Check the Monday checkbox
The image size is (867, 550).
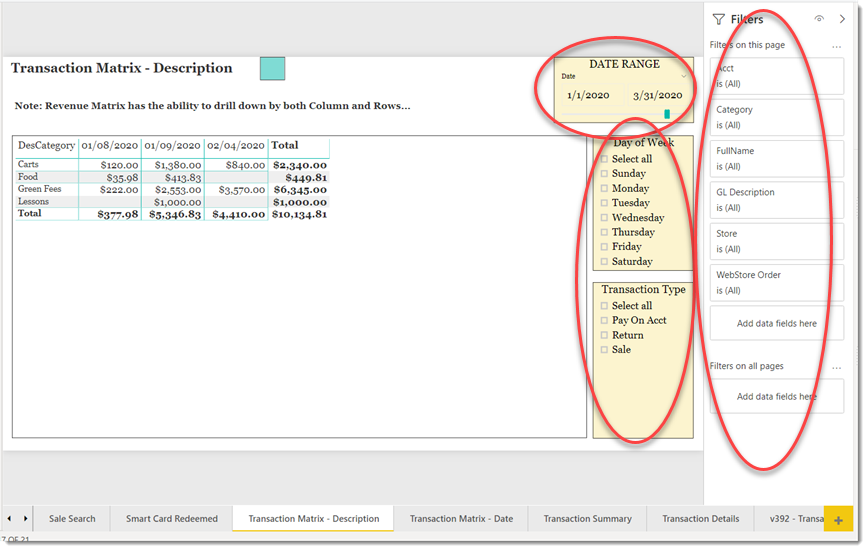pos(604,188)
